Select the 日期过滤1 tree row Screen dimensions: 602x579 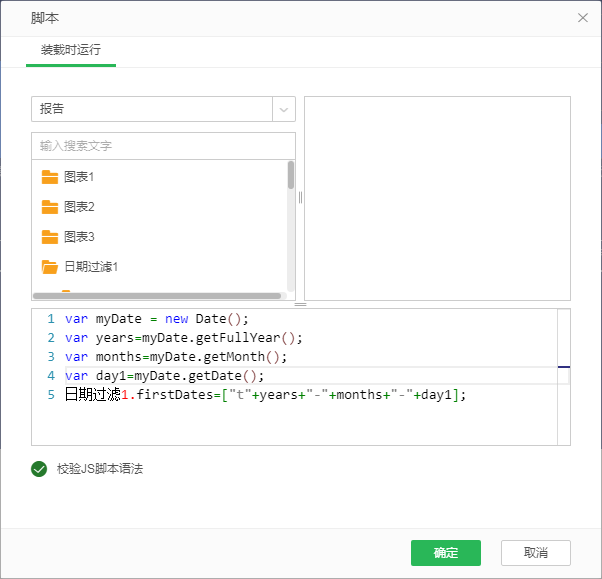(x=159, y=267)
